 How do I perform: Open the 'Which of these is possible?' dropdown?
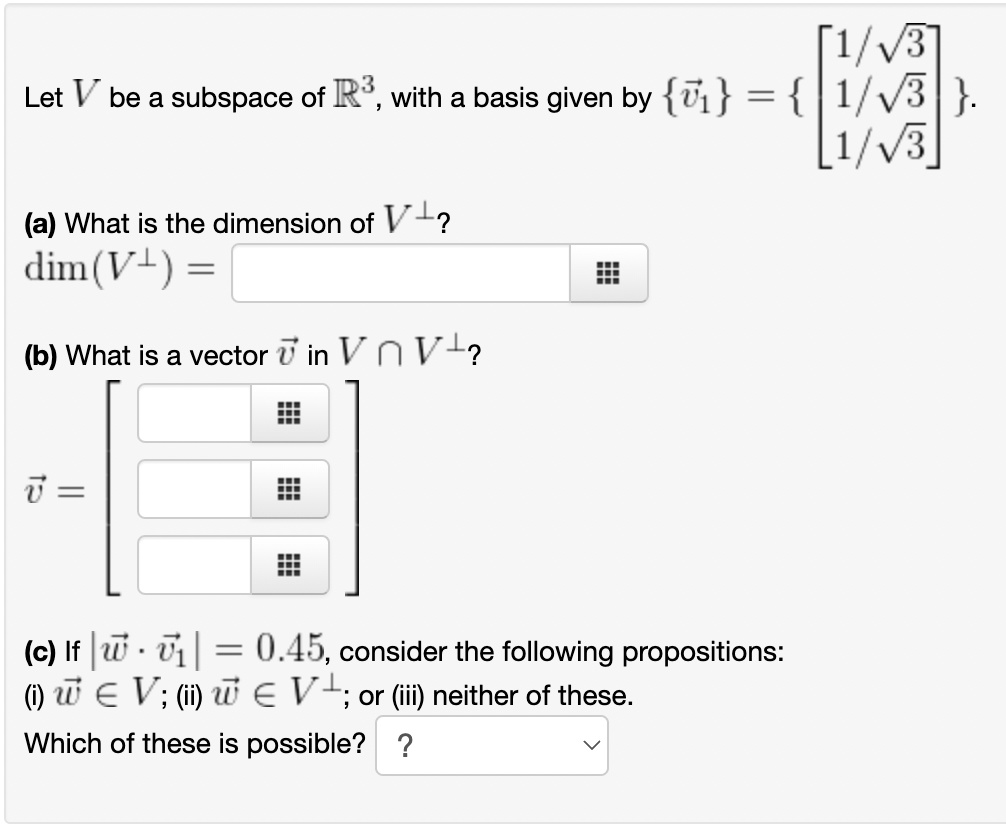(490, 745)
